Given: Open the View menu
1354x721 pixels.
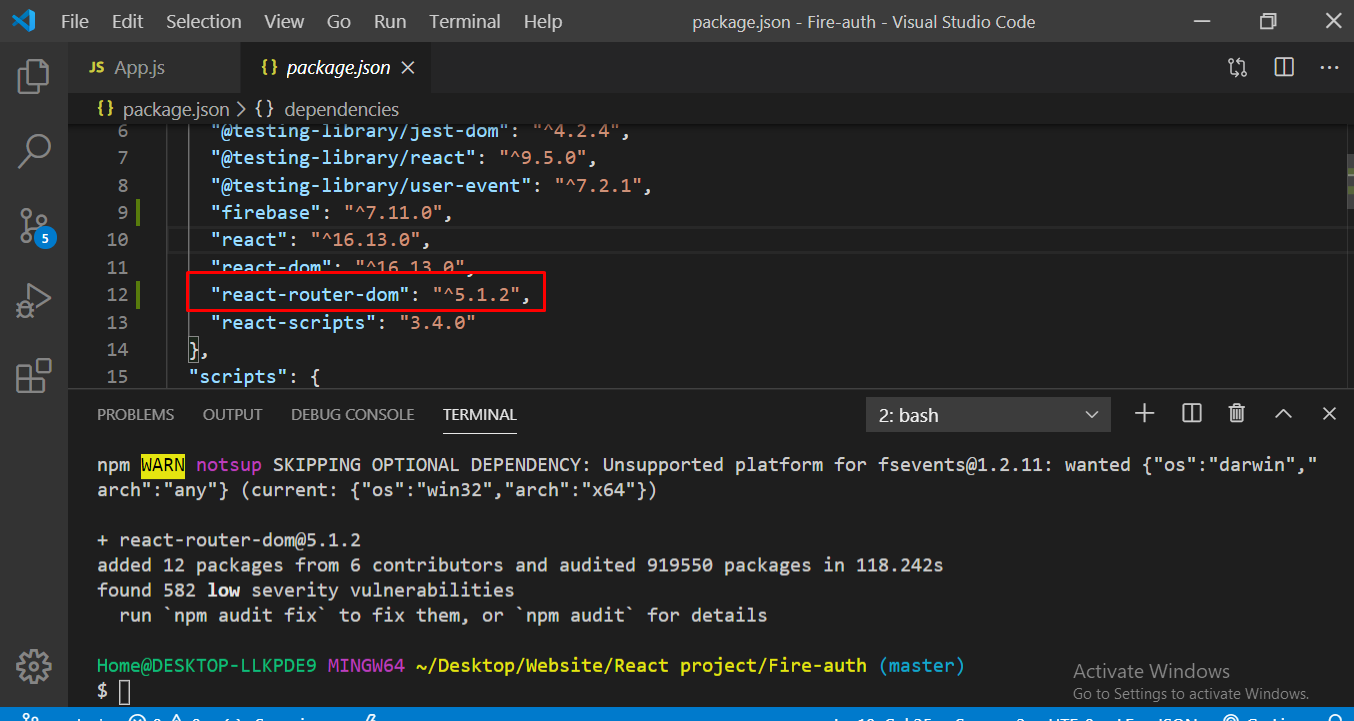Looking at the screenshot, I should (285, 21).
